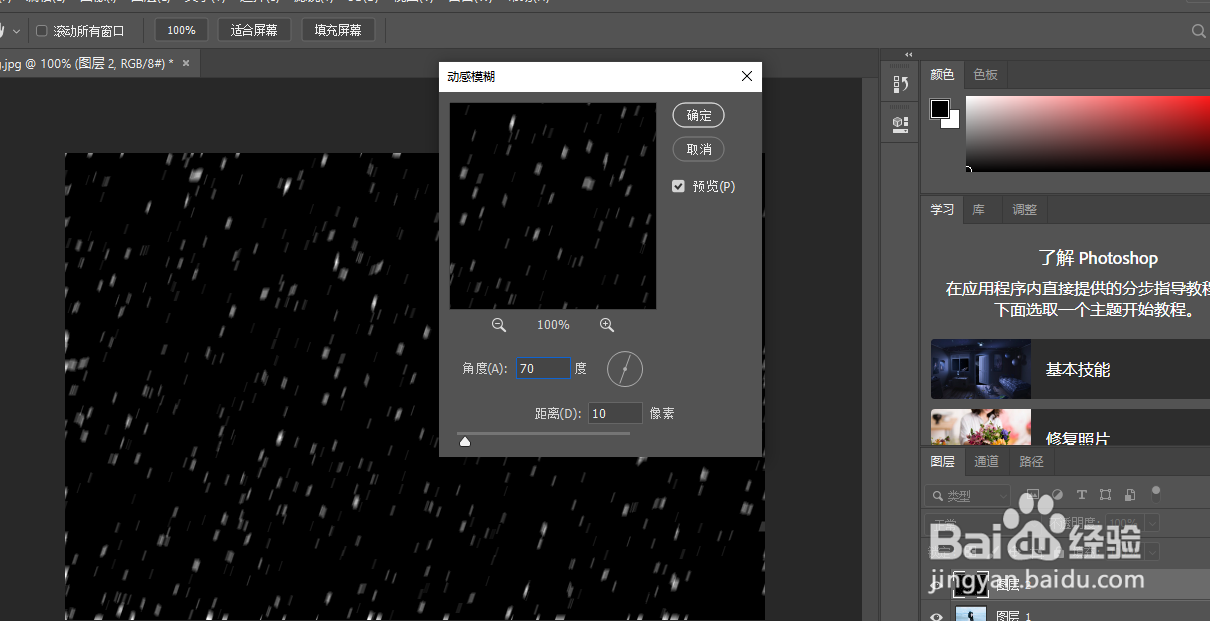
Task: Click the text layer filter icon
Action: [1082, 494]
